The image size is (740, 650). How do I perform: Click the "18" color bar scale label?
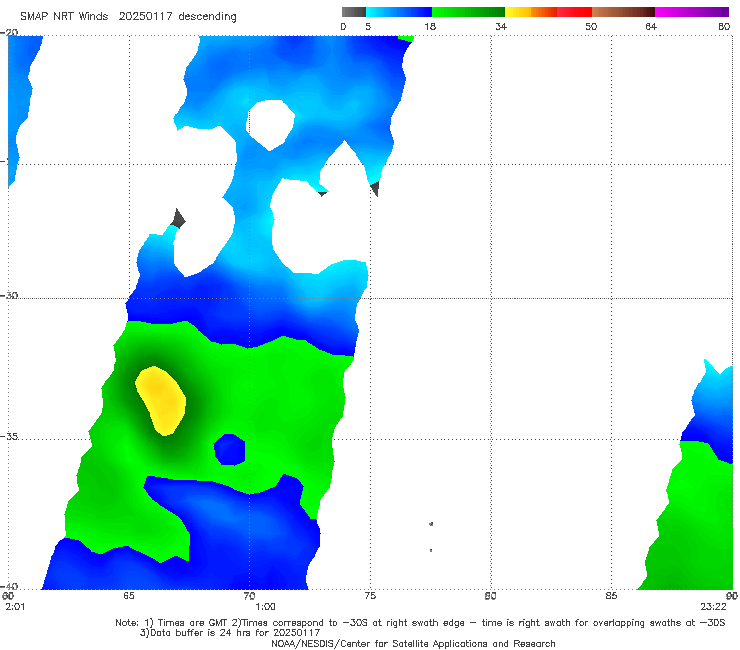coord(430,26)
